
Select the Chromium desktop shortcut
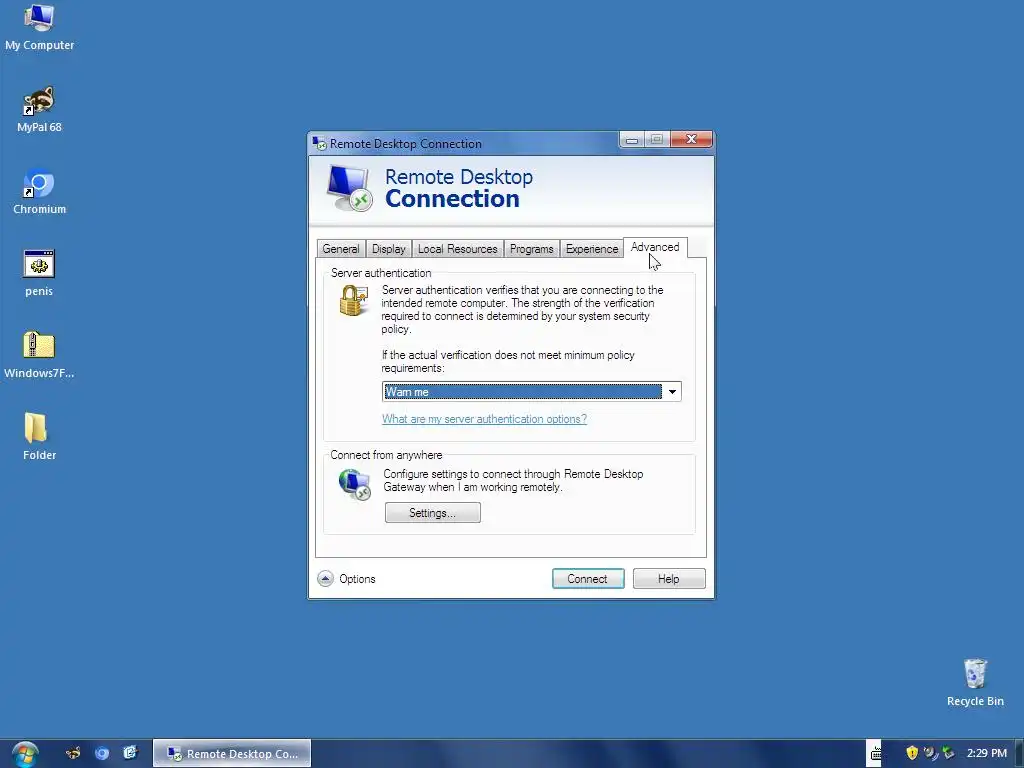tap(39, 192)
